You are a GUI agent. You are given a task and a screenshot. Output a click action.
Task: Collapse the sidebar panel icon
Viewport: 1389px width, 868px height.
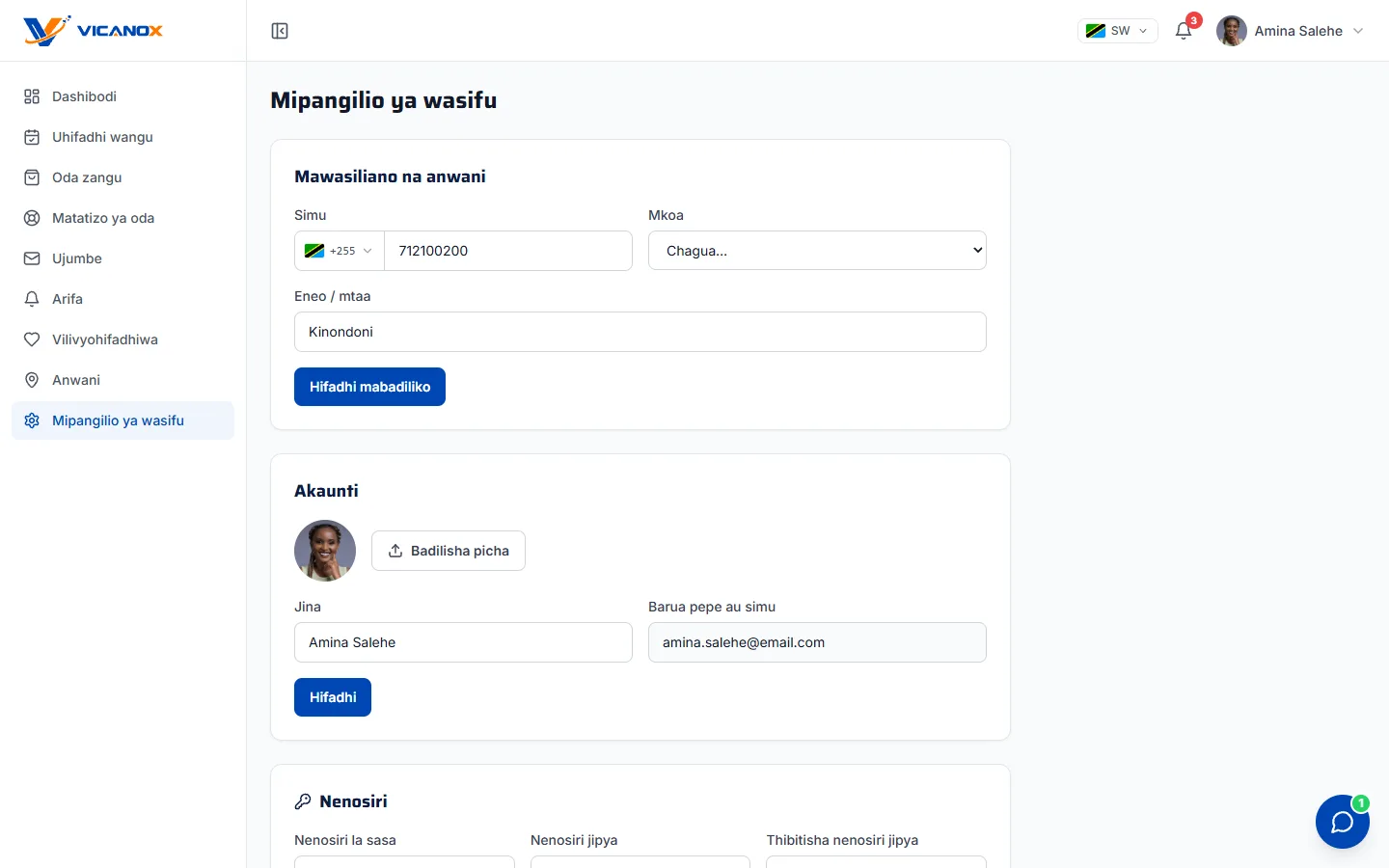pyautogui.click(x=280, y=31)
